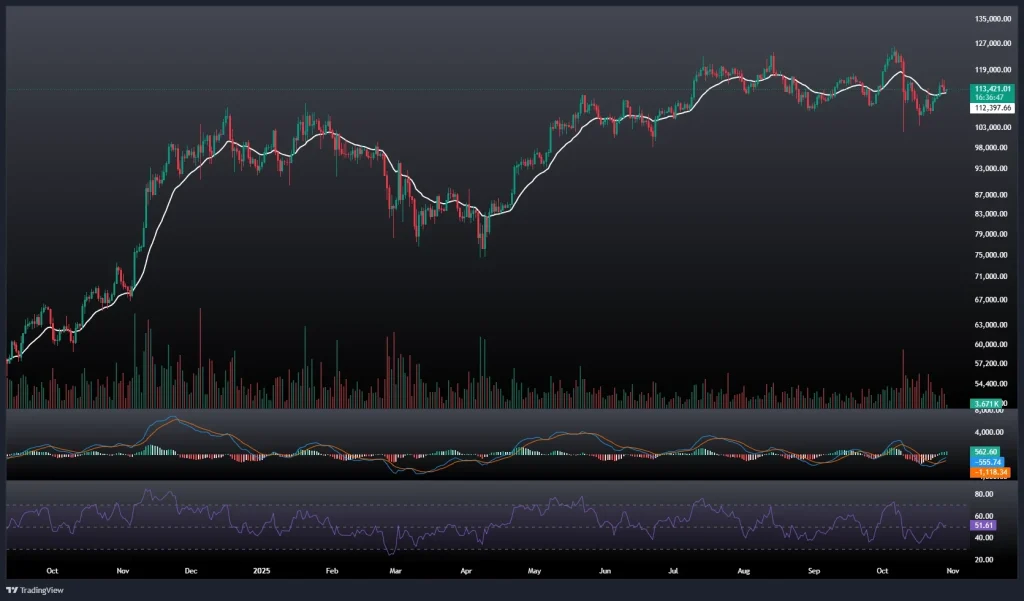Click the 2025 year marker on time axis
1024x601 pixels.
coord(260,571)
